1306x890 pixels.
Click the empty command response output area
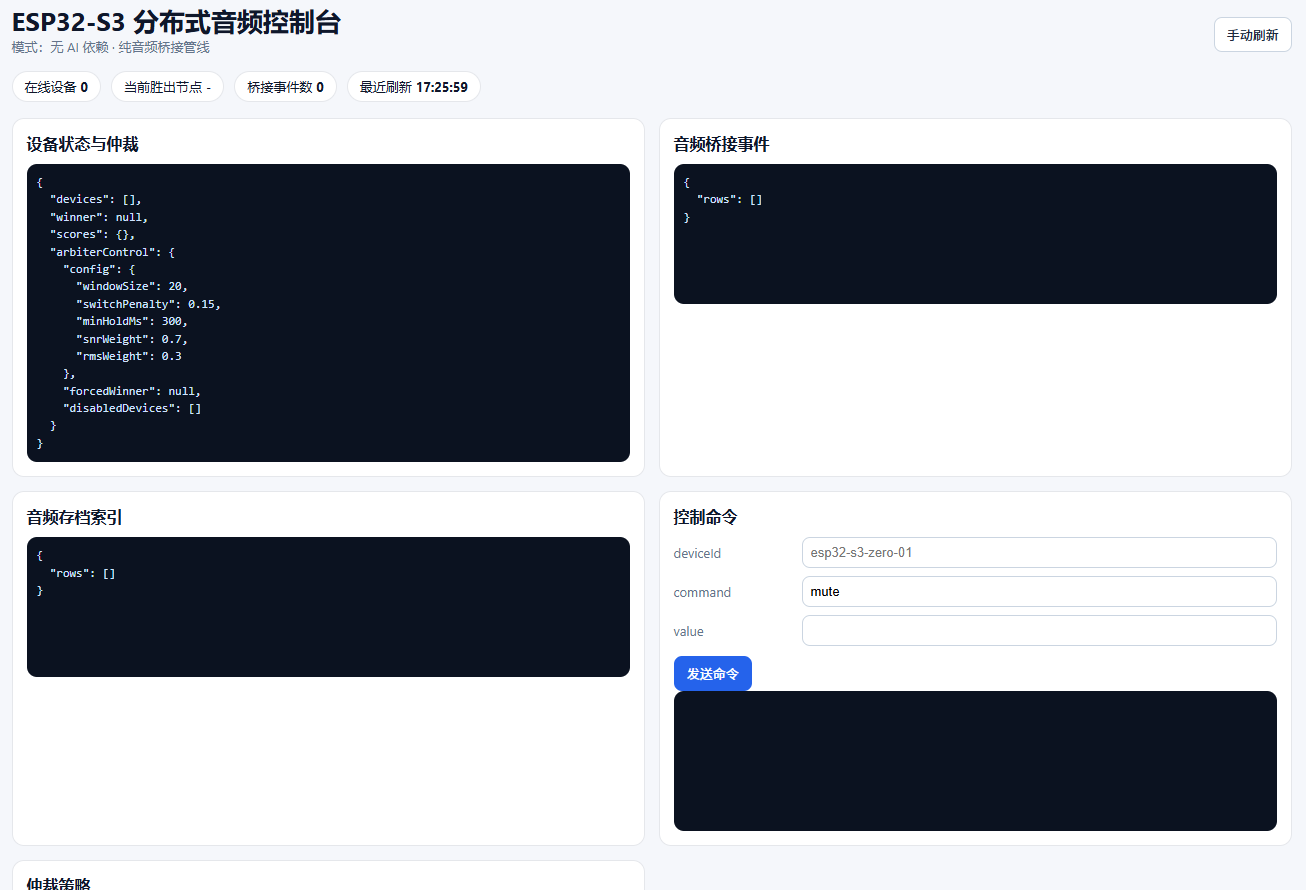point(975,761)
